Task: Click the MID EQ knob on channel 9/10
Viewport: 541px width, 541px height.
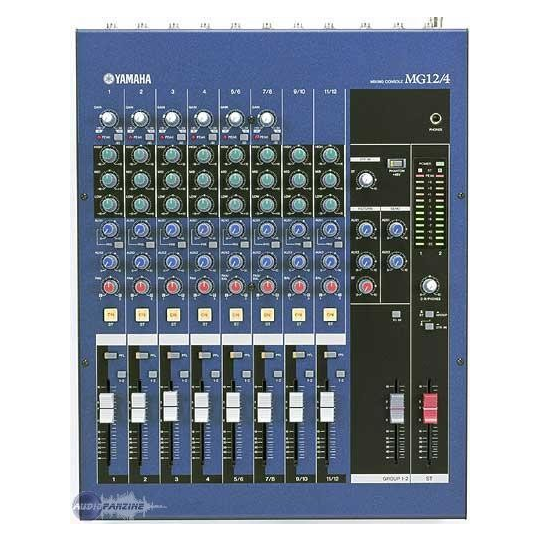Action: 298,179
